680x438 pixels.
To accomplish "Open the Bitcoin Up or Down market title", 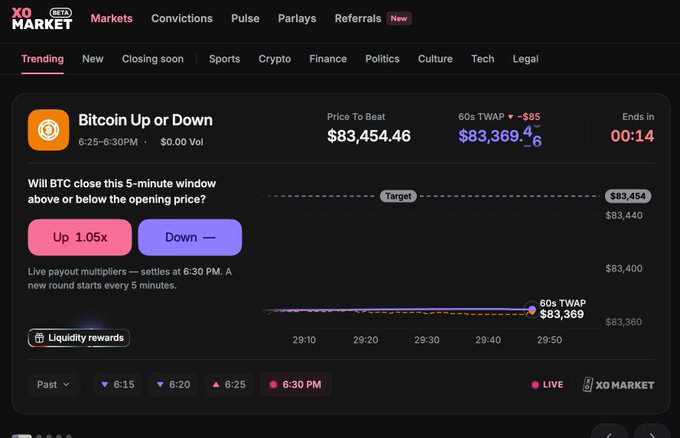I will [x=145, y=120].
